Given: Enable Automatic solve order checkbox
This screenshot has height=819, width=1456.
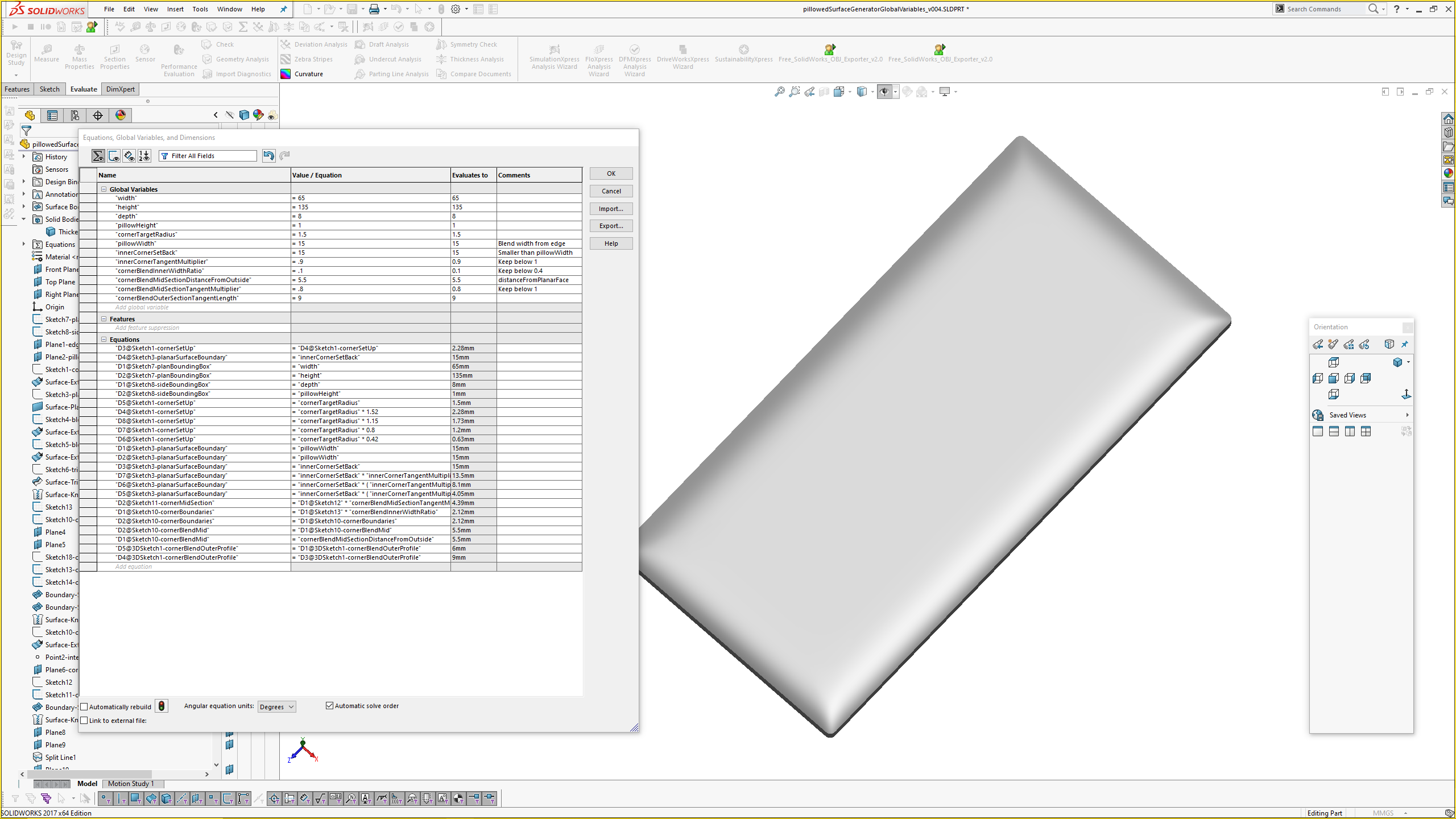Looking at the screenshot, I should 329,706.
